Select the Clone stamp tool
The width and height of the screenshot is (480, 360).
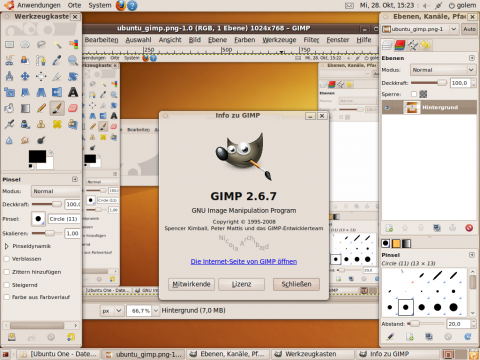[41, 124]
